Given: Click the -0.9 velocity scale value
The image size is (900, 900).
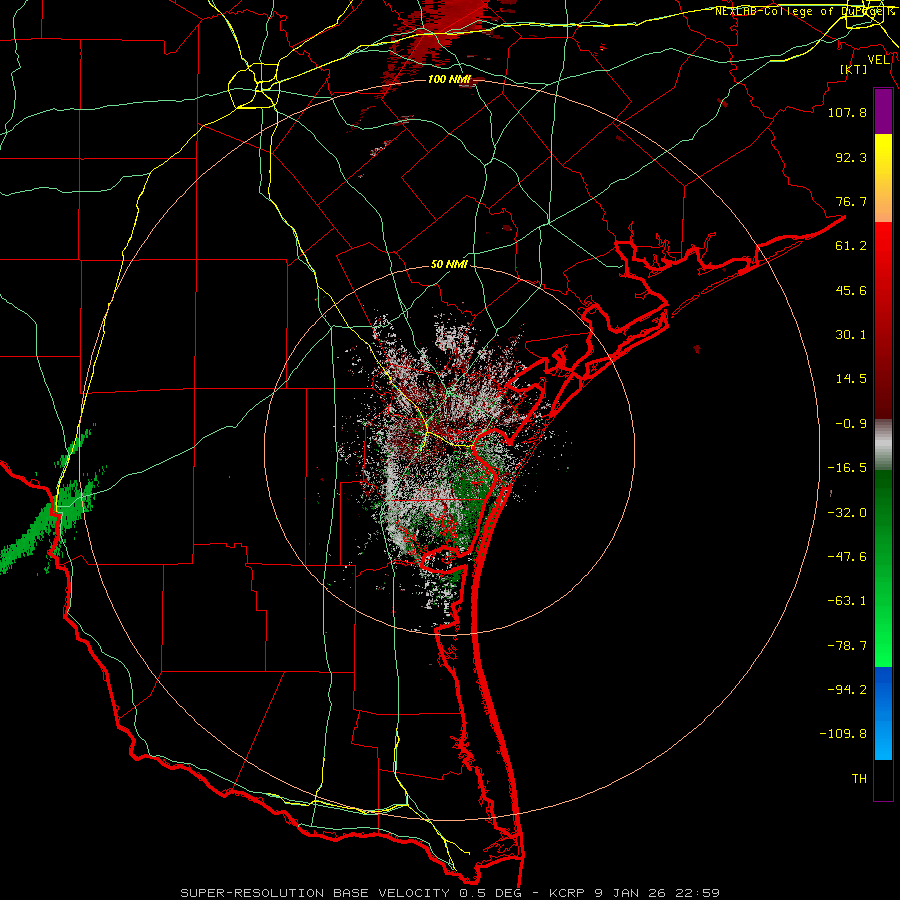Looking at the screenshot, I should pos(851,424).
